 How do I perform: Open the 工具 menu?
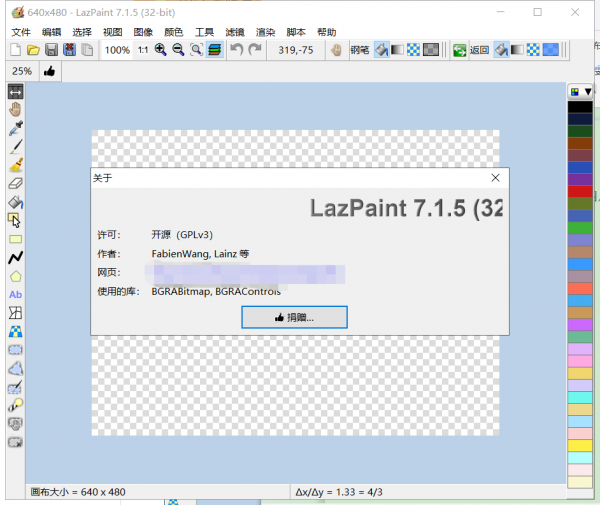tap(204, 32)
